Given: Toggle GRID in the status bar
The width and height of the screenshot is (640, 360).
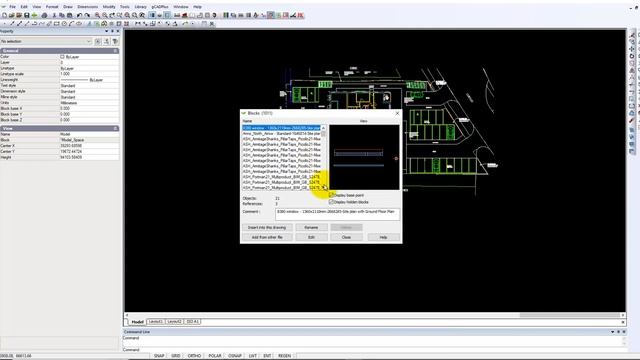Looking at the screenshot, I should pyautogui.click(x=176, y=356).
